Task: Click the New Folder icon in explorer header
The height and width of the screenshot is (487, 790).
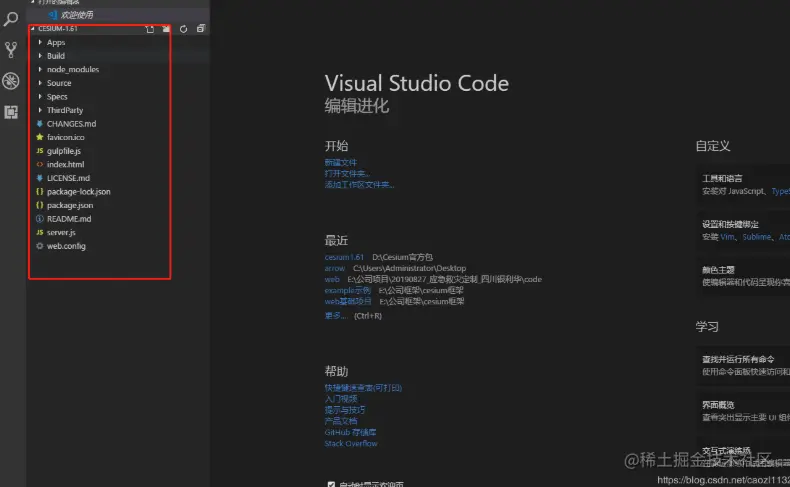Action: point(166,29)
